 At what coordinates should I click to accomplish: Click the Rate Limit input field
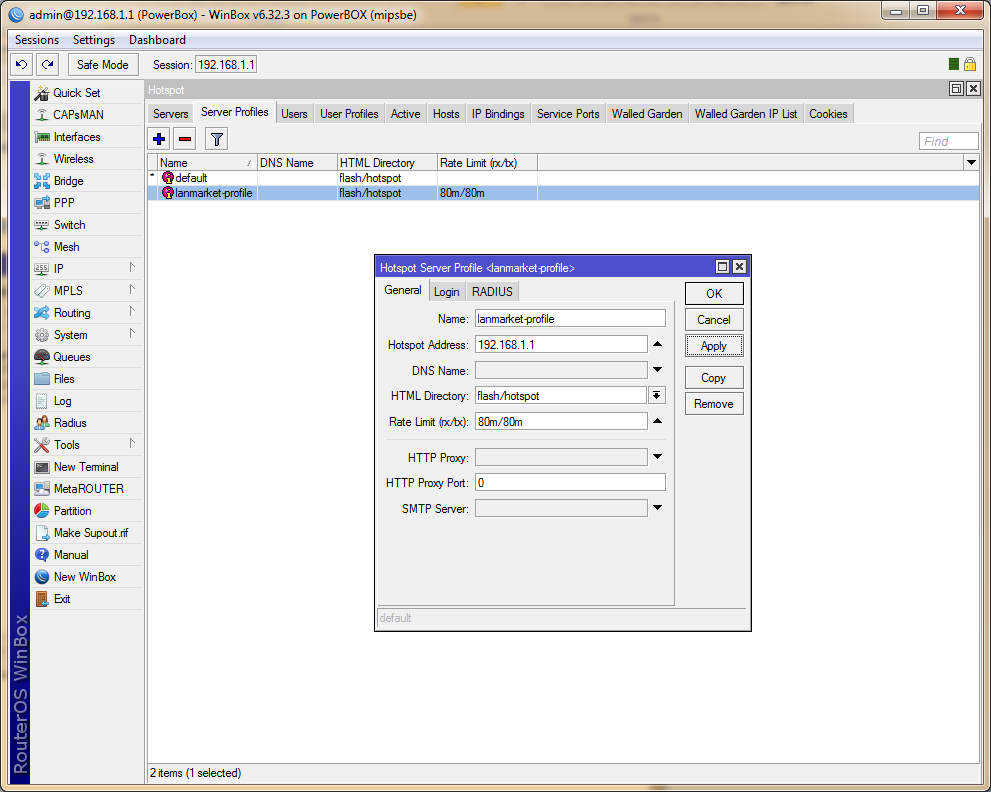click(561, 422)
